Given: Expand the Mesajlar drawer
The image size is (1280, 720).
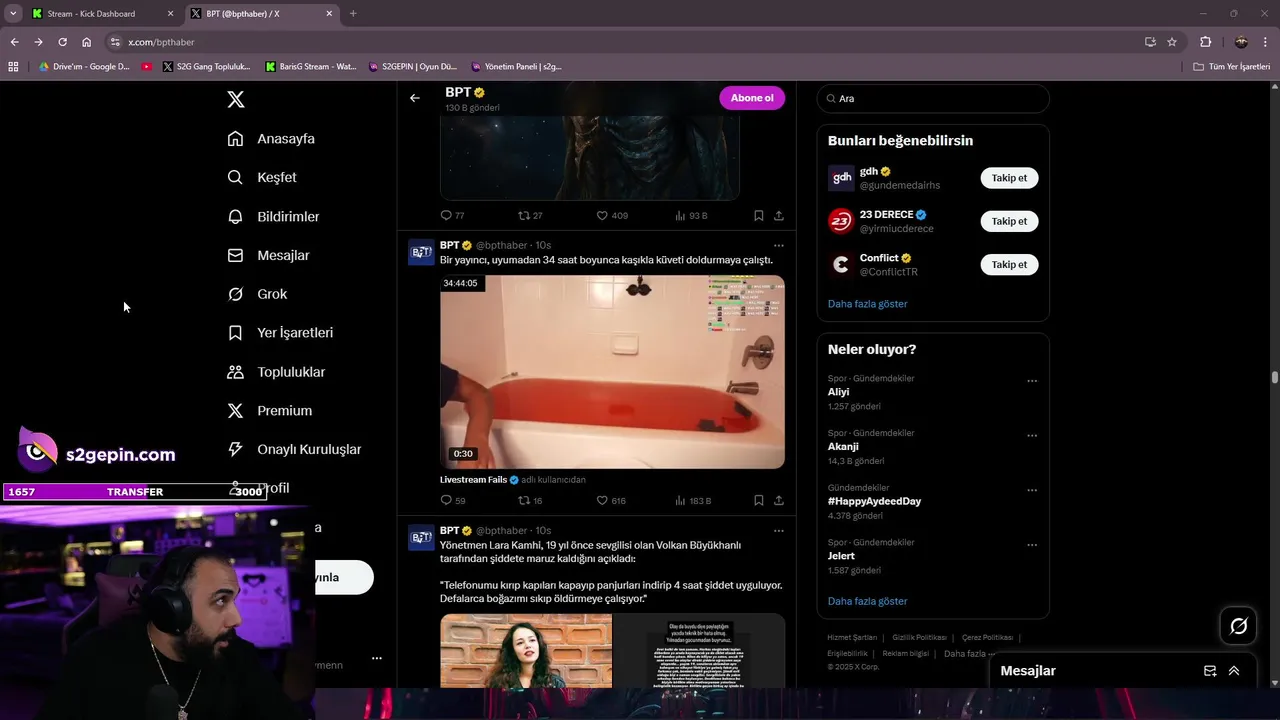Looking at the screenshot, I should (x=1234, y=671).
